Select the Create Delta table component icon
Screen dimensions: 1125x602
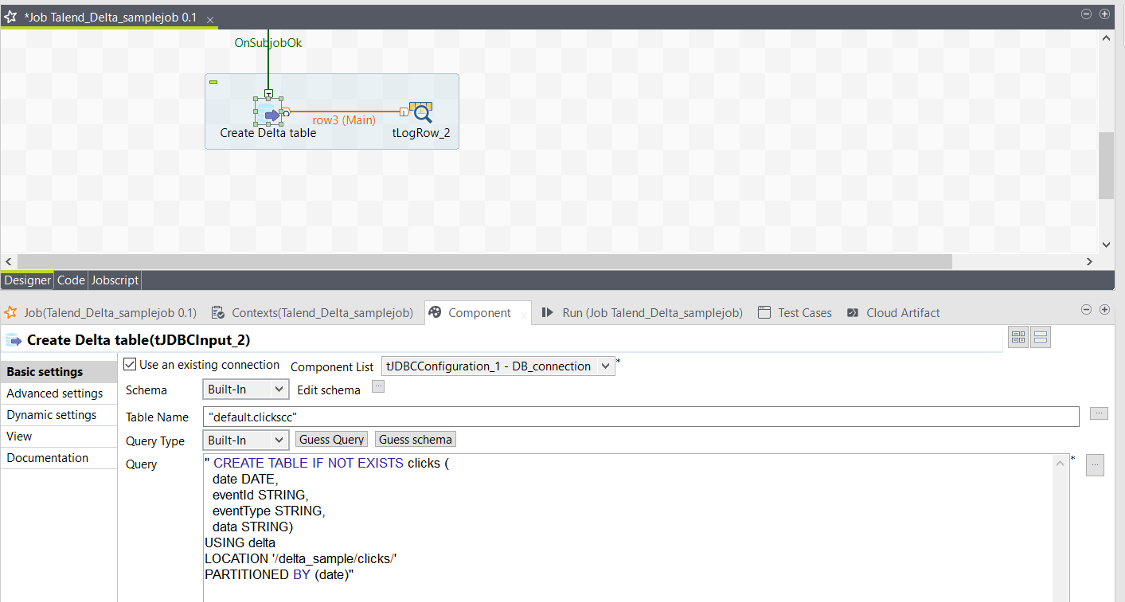point(269,112)
